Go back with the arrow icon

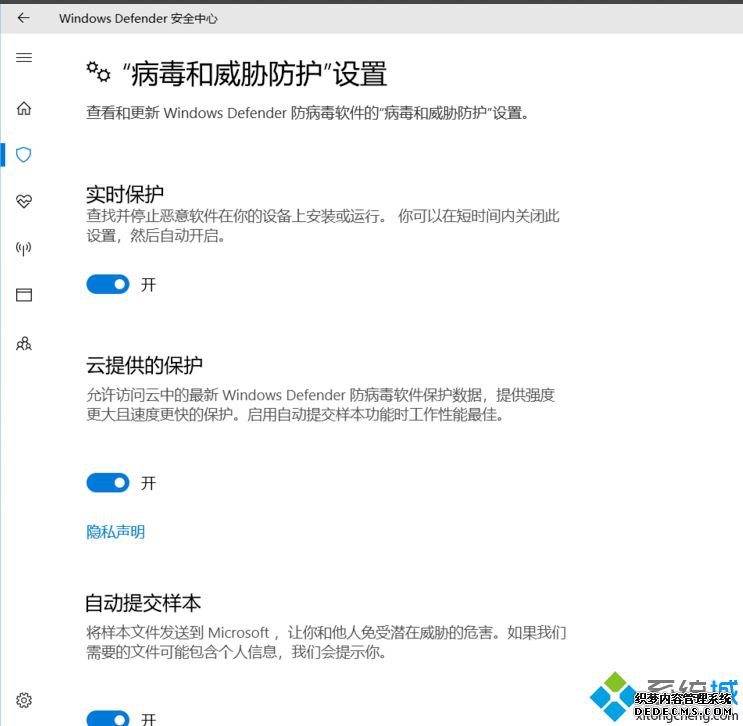23,18
